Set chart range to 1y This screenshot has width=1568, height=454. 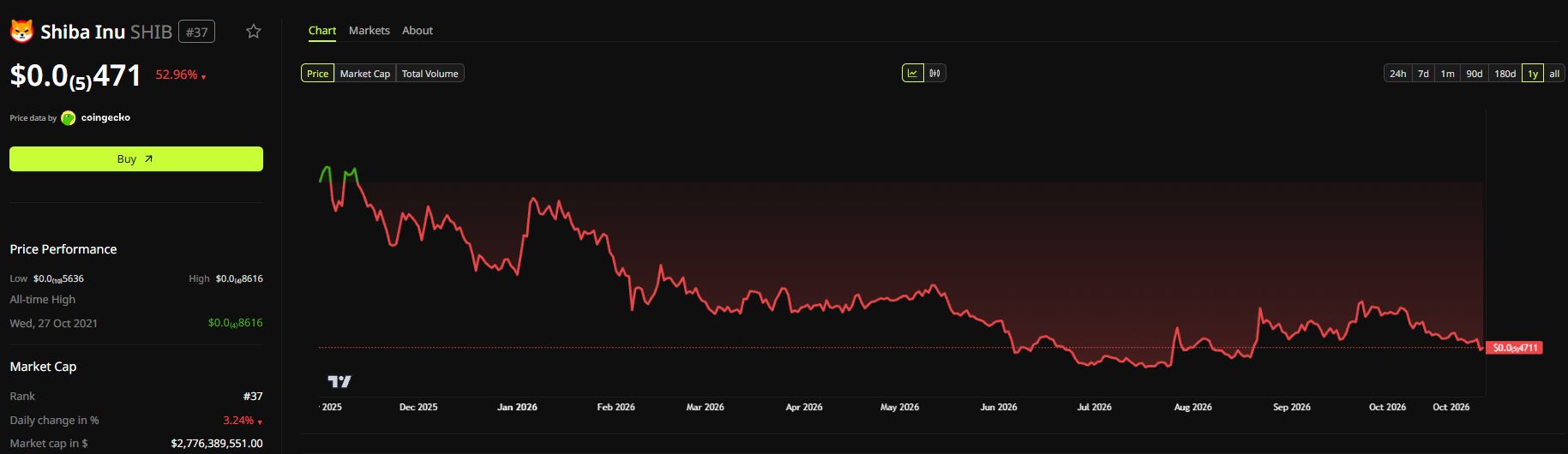pos(1533,74)
